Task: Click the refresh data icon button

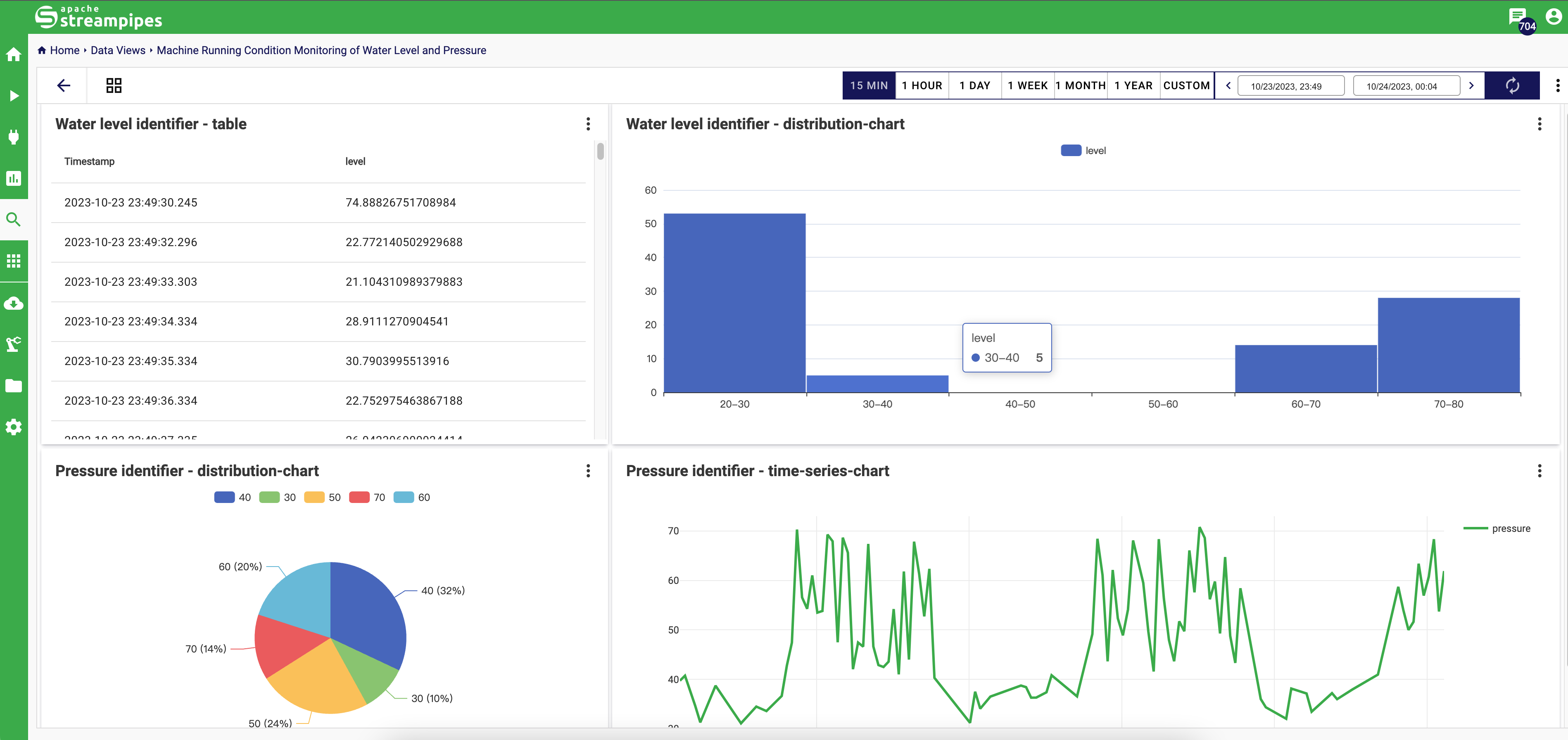Action: (1512, 86)
